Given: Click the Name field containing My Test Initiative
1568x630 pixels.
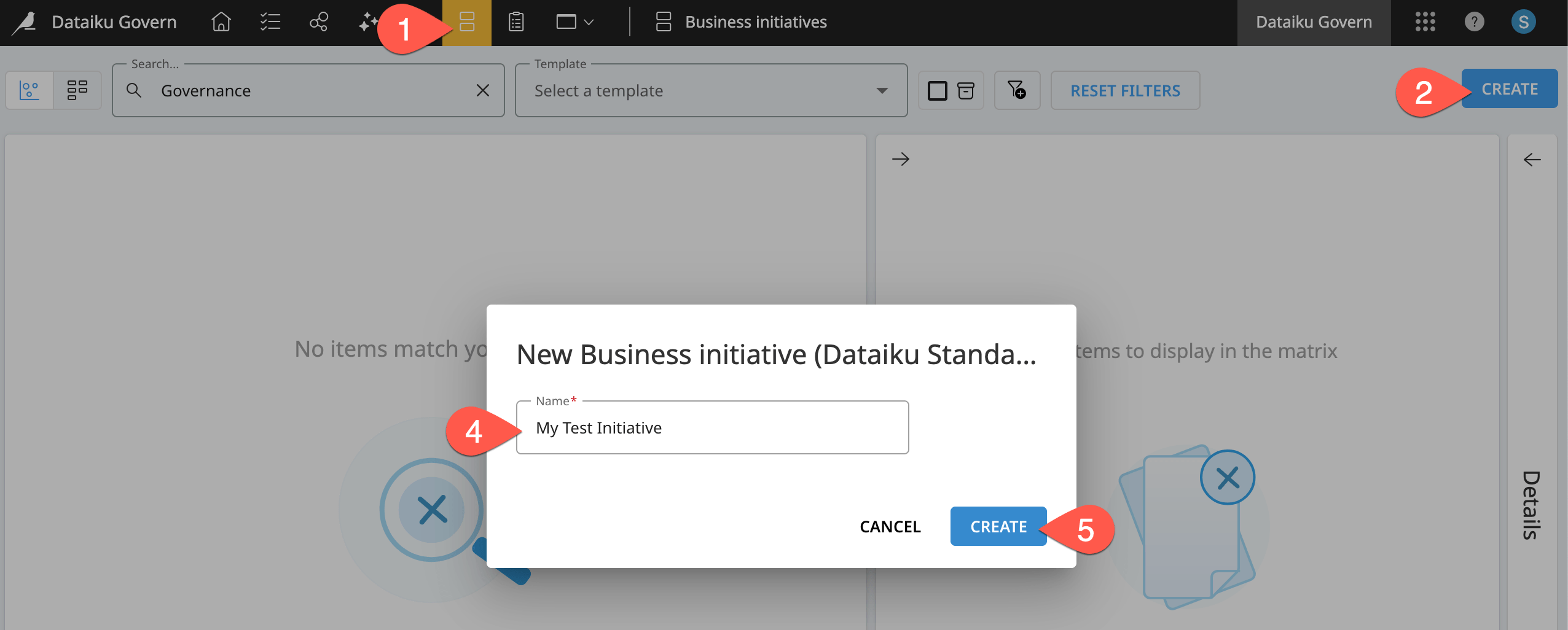Looking at the screenshot, I should tap(711, 427).
